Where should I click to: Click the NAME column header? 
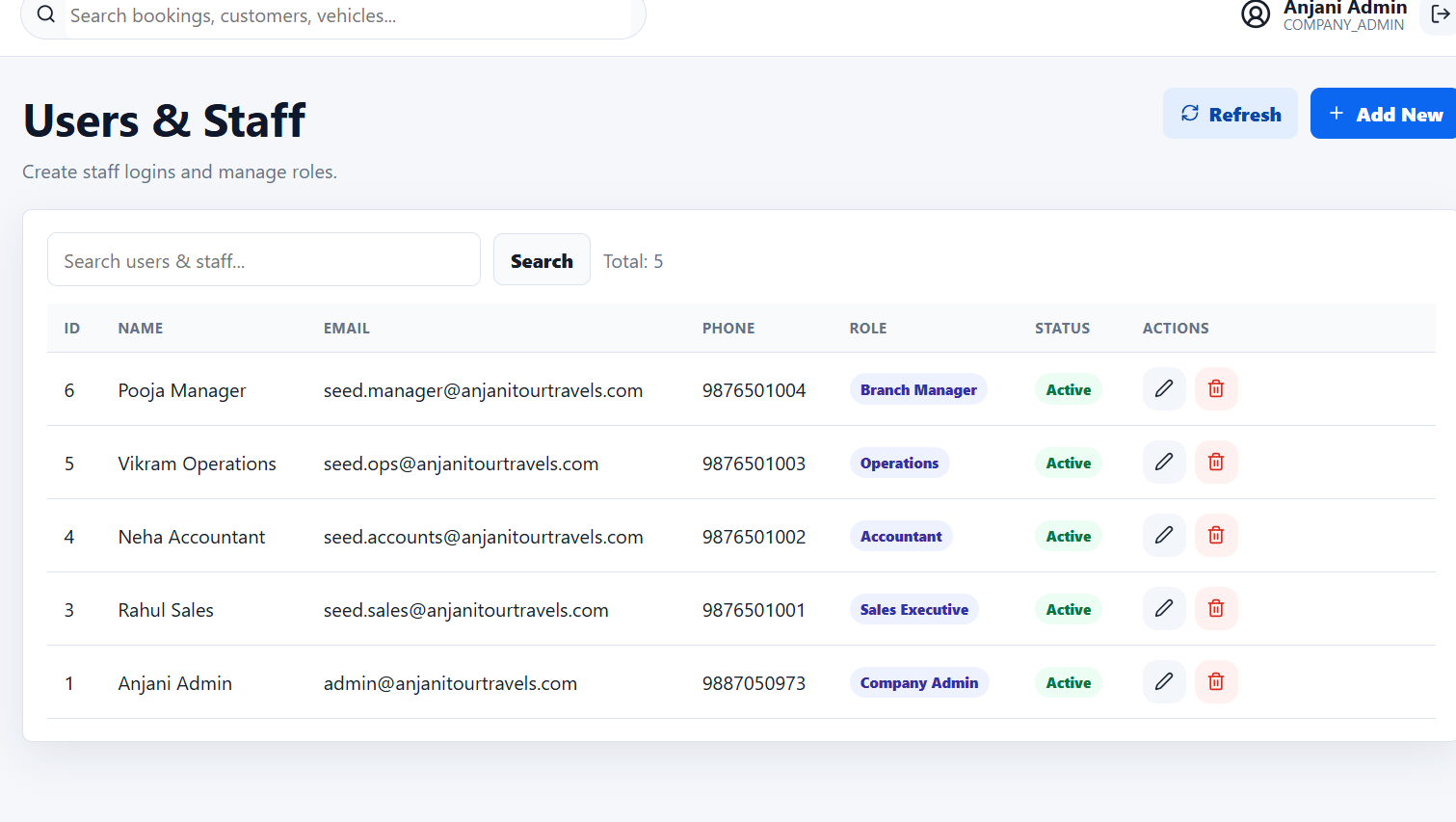tap(141, 328)
